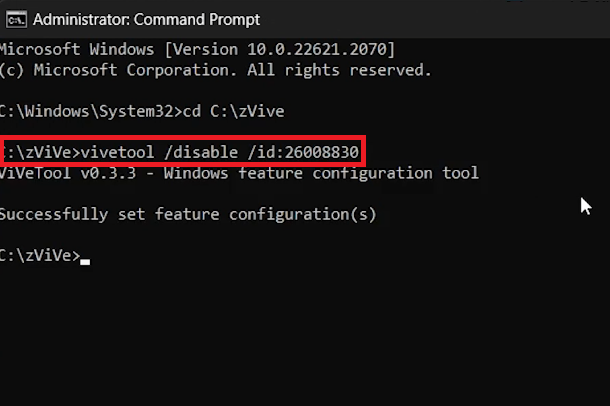Click the word "Administrator" in the title bar

(80, 19)
